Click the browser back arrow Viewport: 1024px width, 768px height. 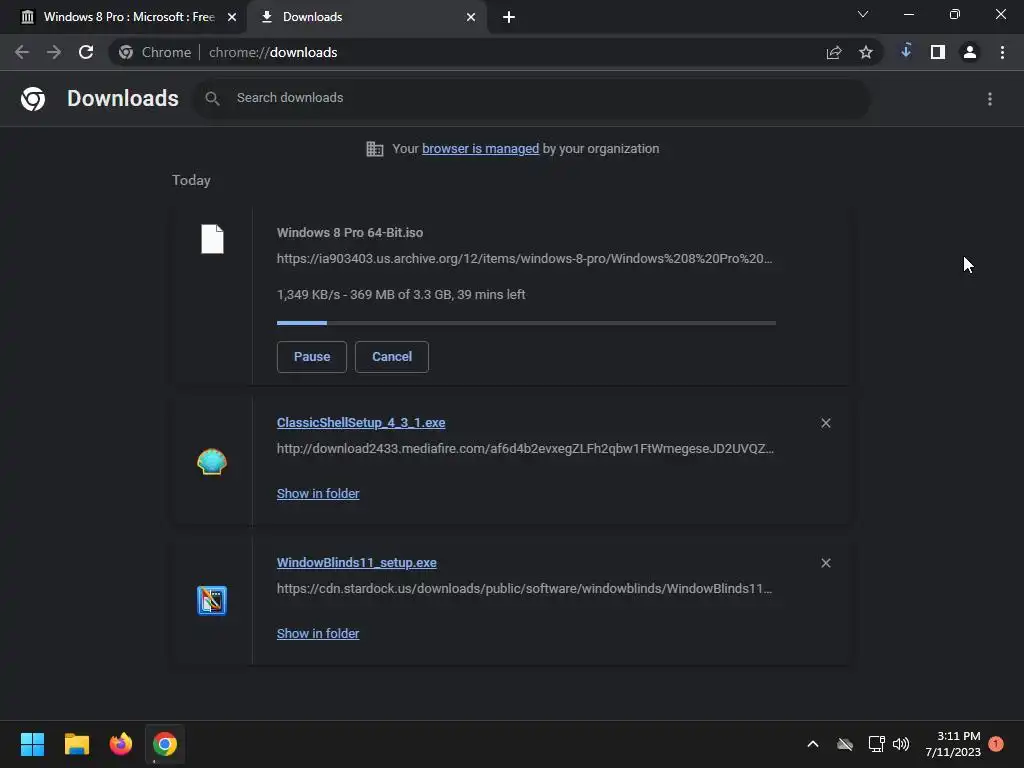(22, 52)
